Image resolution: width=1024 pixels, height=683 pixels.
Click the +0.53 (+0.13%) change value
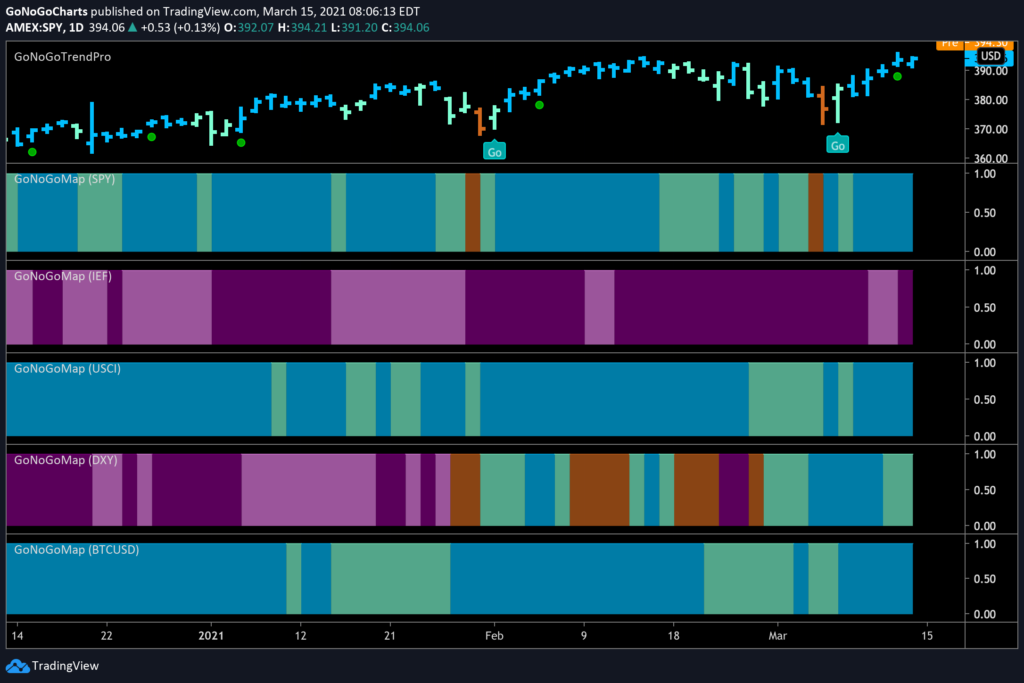click(180, 27)
